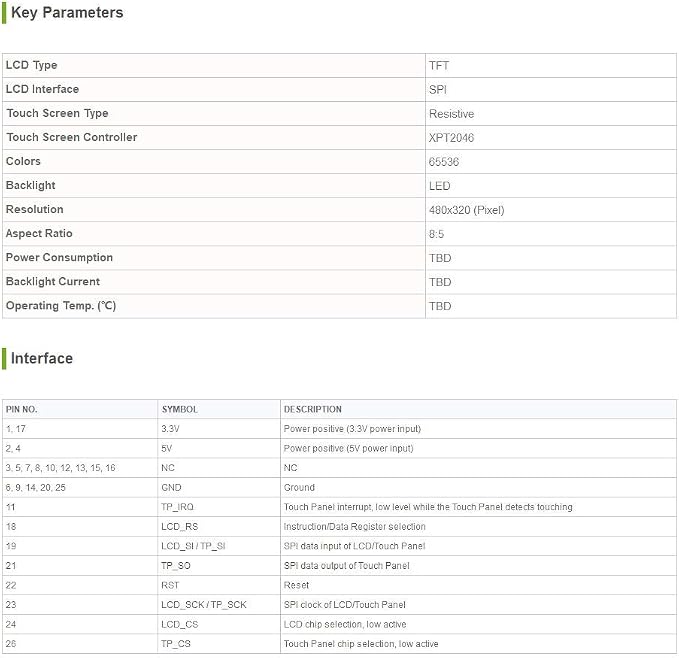Click the PIN NO. column header
The height and width of the screenshot is (658, 679).
(21, 410)
